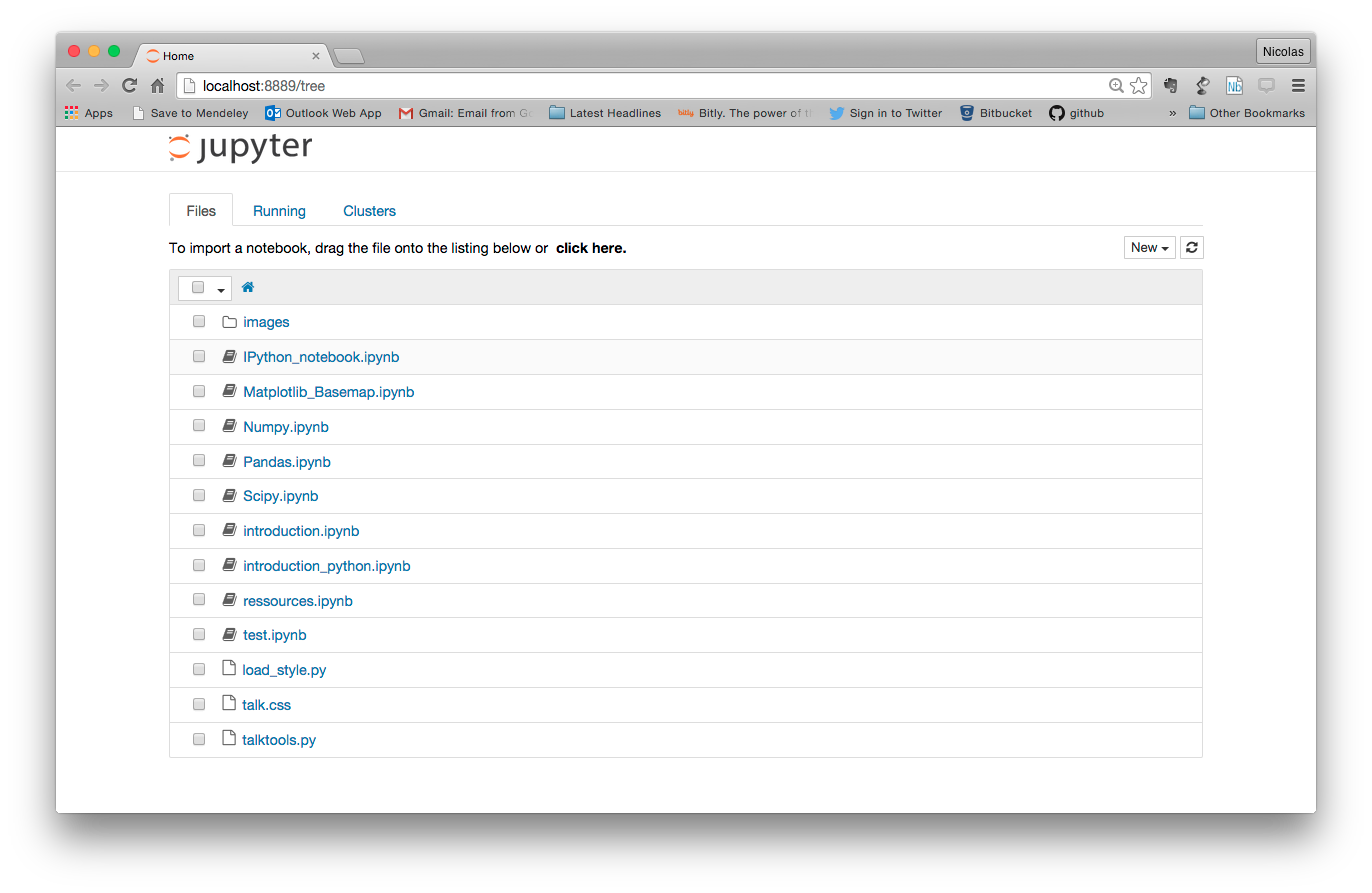This screenshot has height=893, width=1372.
Task: Click the Evernote extension icon
Action: pyautogui.click(x=1170, y=86)
